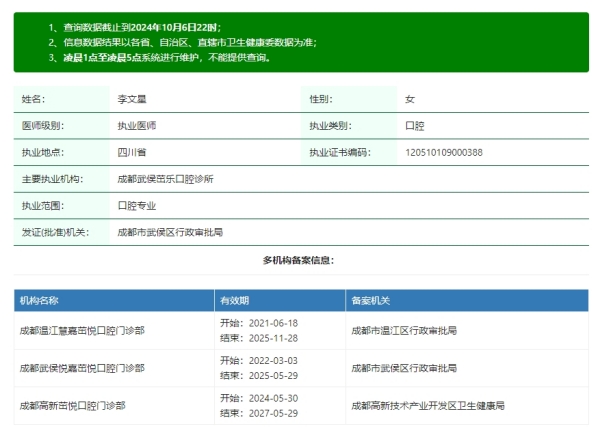Select 成都市武侯区行政审批局 in the filing table
Viewport: 600px width, 435px height.
(x=404, y=368)
